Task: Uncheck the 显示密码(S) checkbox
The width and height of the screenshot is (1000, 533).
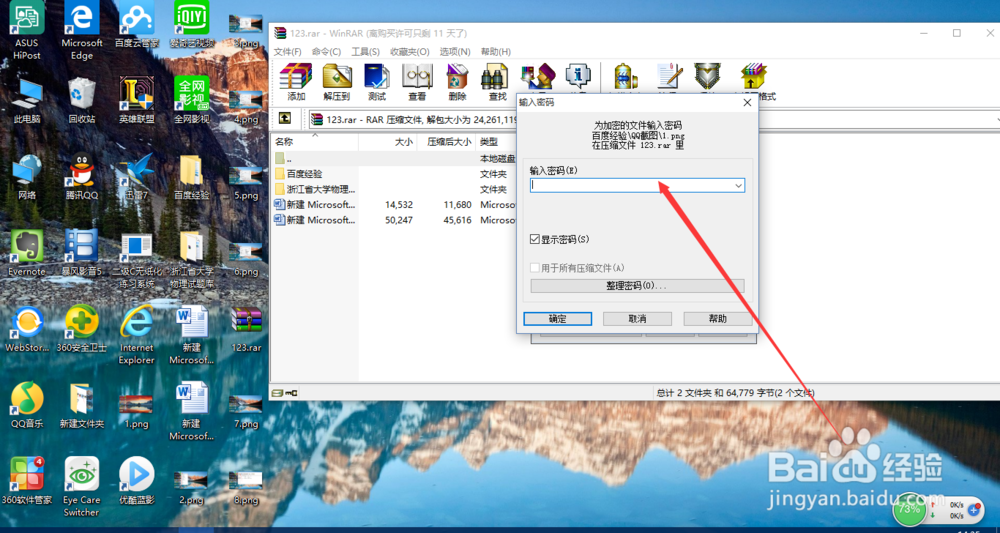Action: pos(535,240)
